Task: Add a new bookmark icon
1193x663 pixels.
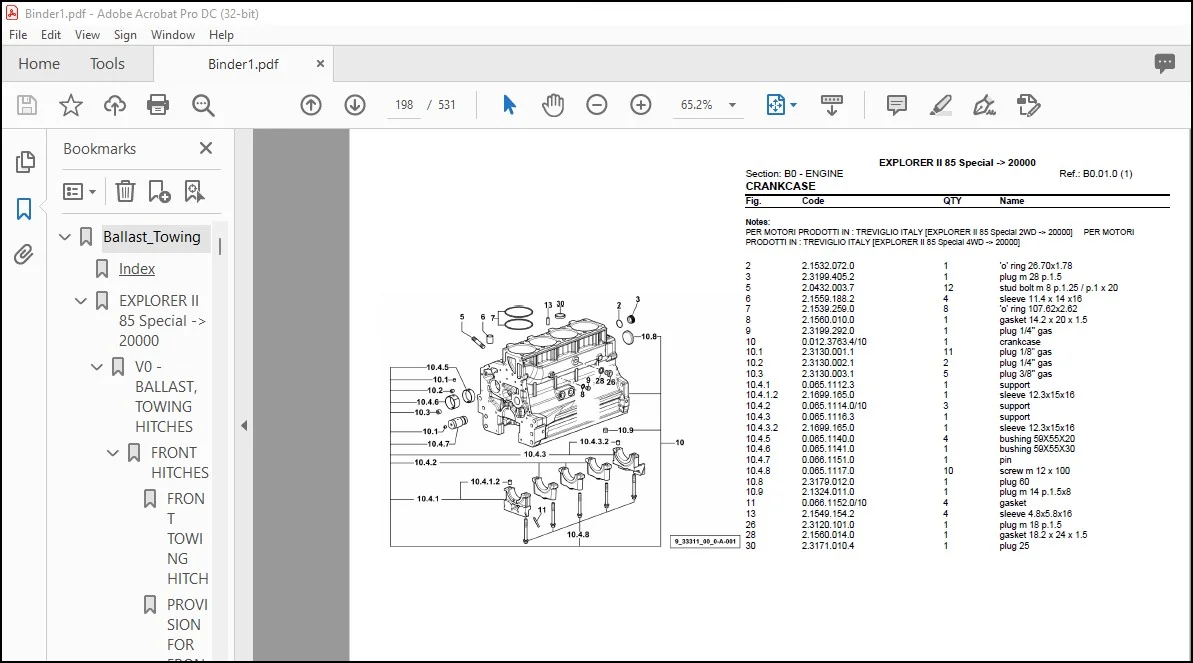Action: coord(159,191)
